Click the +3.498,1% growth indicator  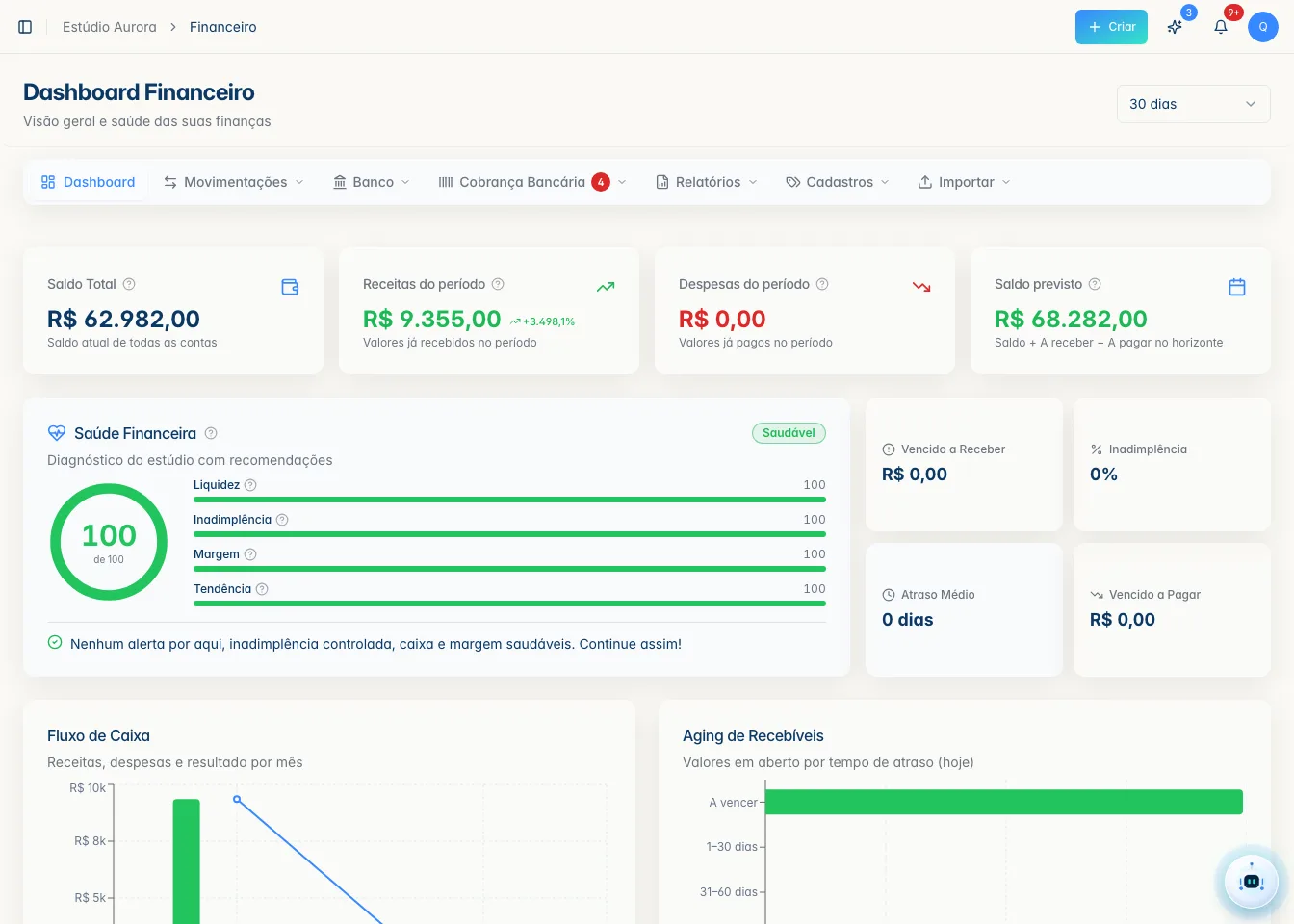pyautogui.click(x=542, y=321)
